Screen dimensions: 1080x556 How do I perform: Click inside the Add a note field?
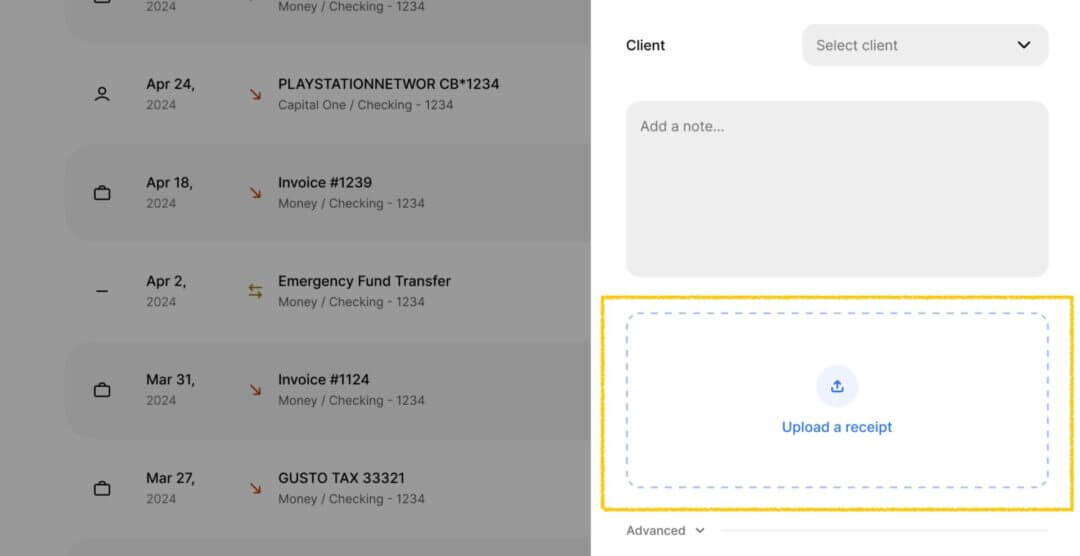[837, 189]
